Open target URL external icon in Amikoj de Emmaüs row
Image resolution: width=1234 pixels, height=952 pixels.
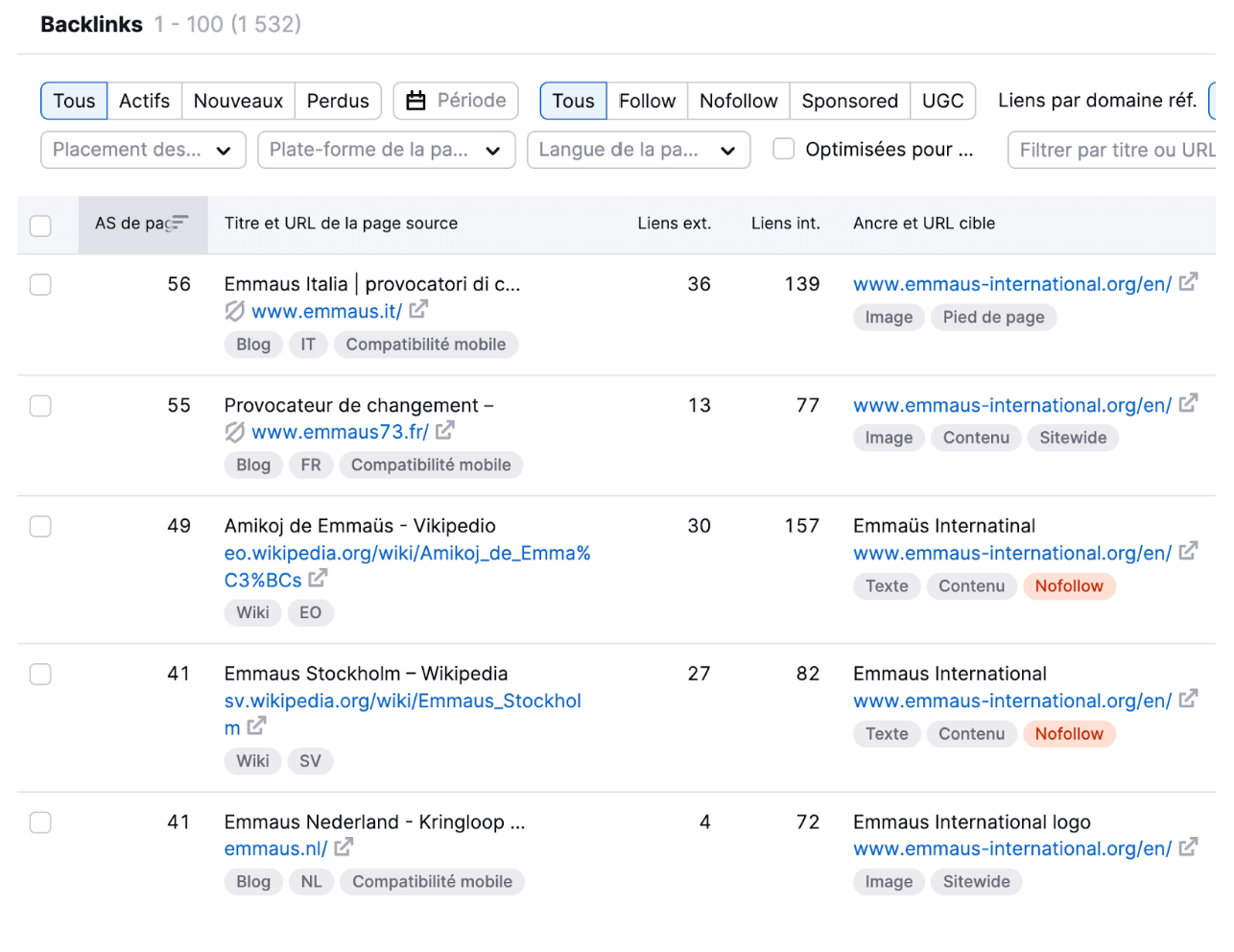tap(1188, 551)
